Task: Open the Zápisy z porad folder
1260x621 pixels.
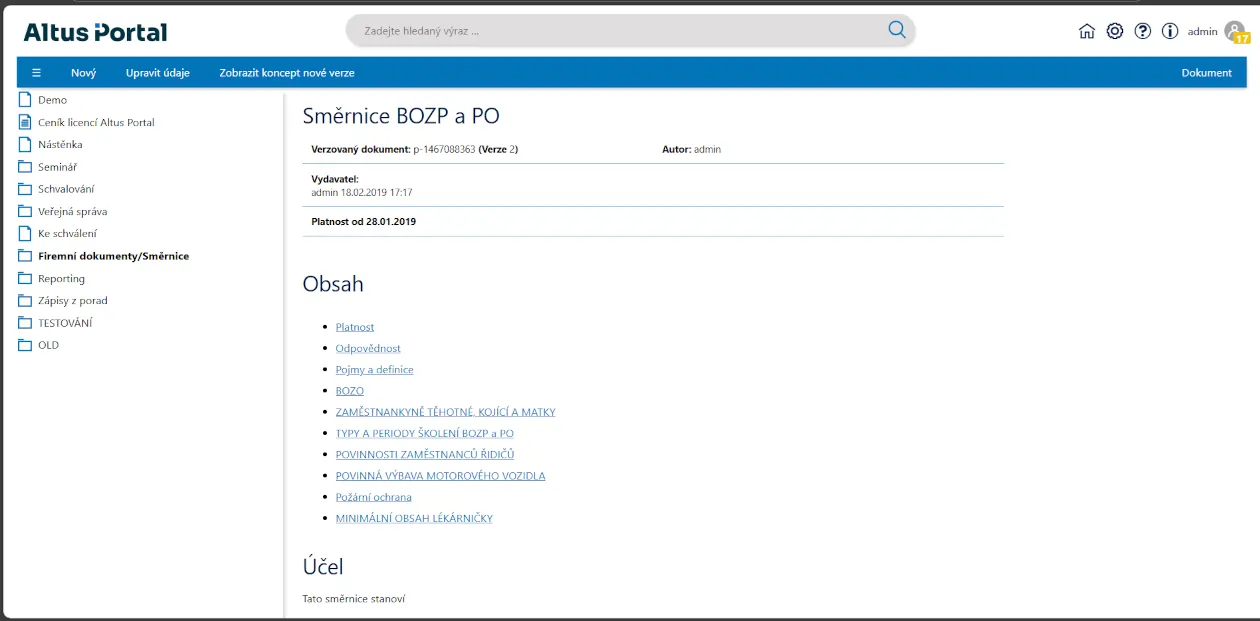Action: 72,301
